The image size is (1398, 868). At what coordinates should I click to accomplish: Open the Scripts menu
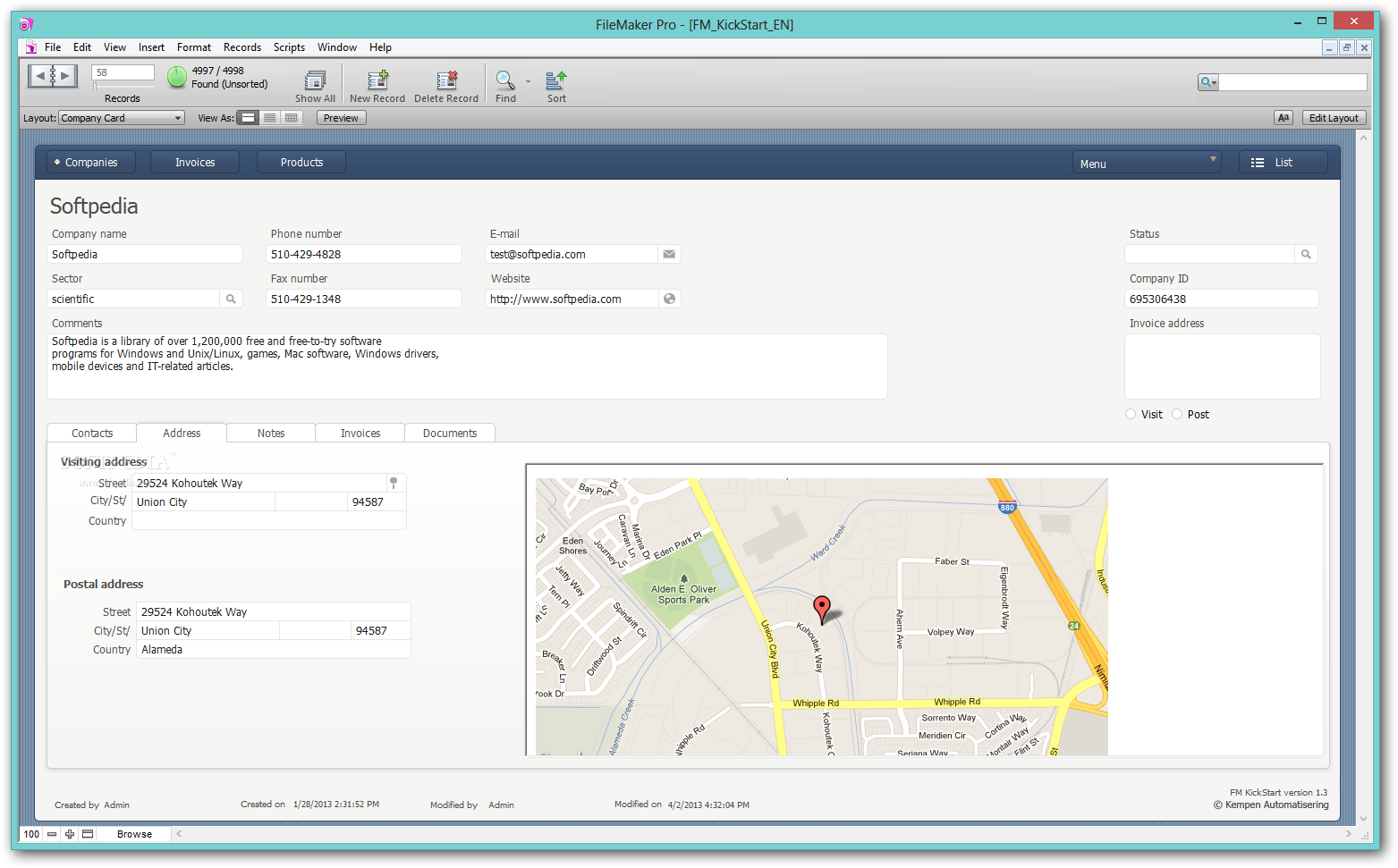tap(289, 47)
